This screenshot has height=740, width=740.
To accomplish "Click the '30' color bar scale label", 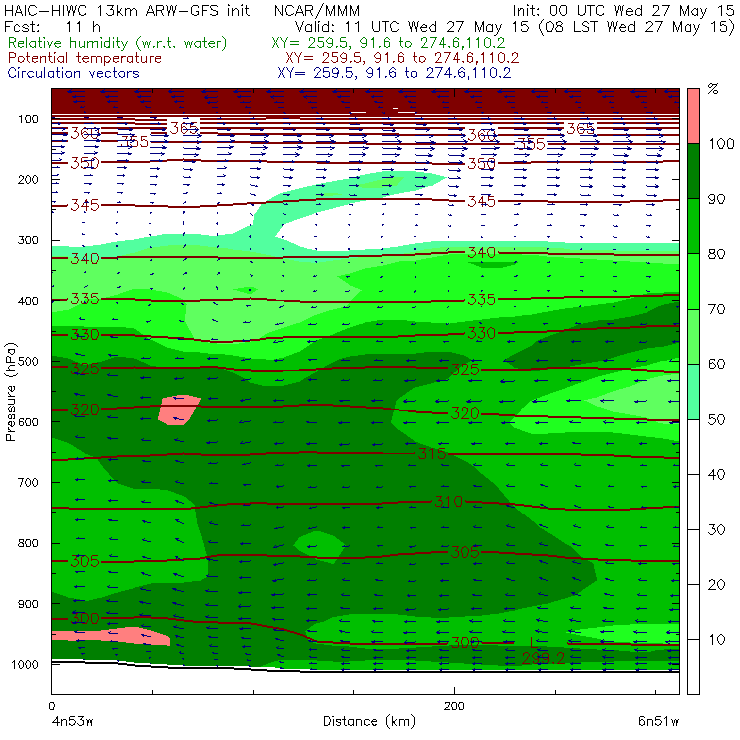I will point(716,530).
